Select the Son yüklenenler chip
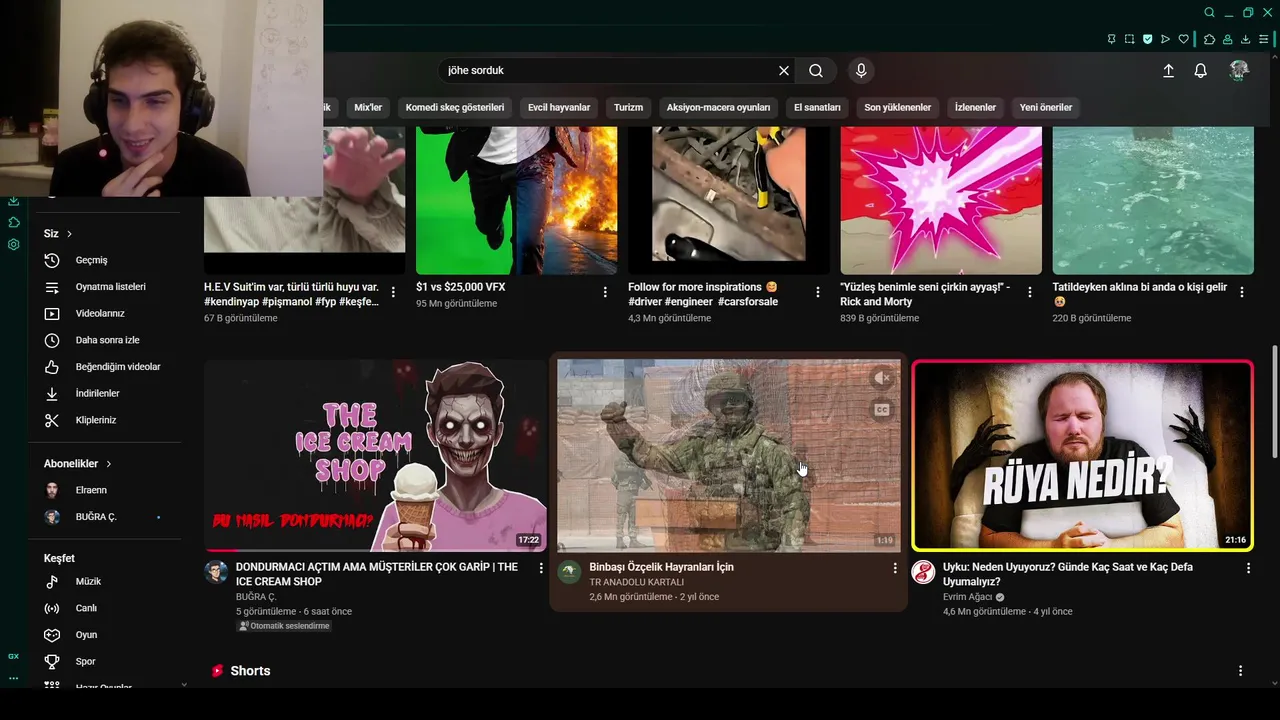Viewport: 1280px width, 720px height. coord(898,107)
